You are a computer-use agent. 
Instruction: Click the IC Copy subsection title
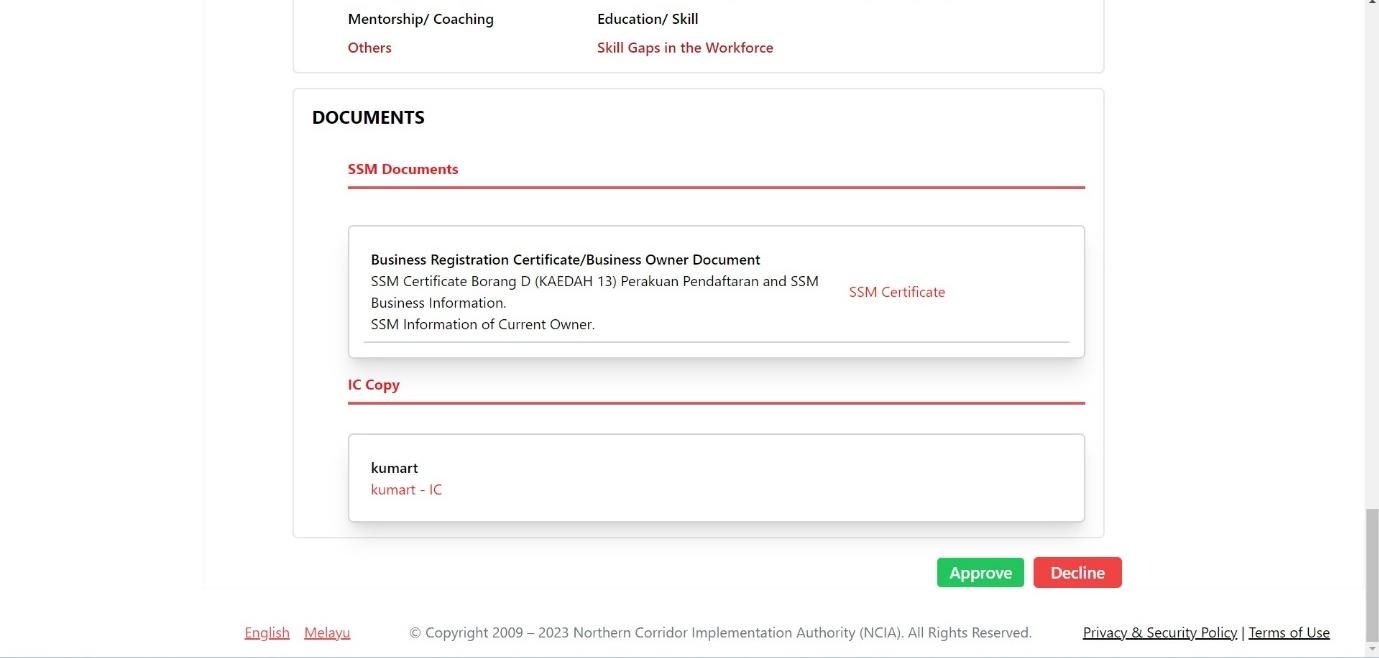pyautogui.click(x=374, y=385)
